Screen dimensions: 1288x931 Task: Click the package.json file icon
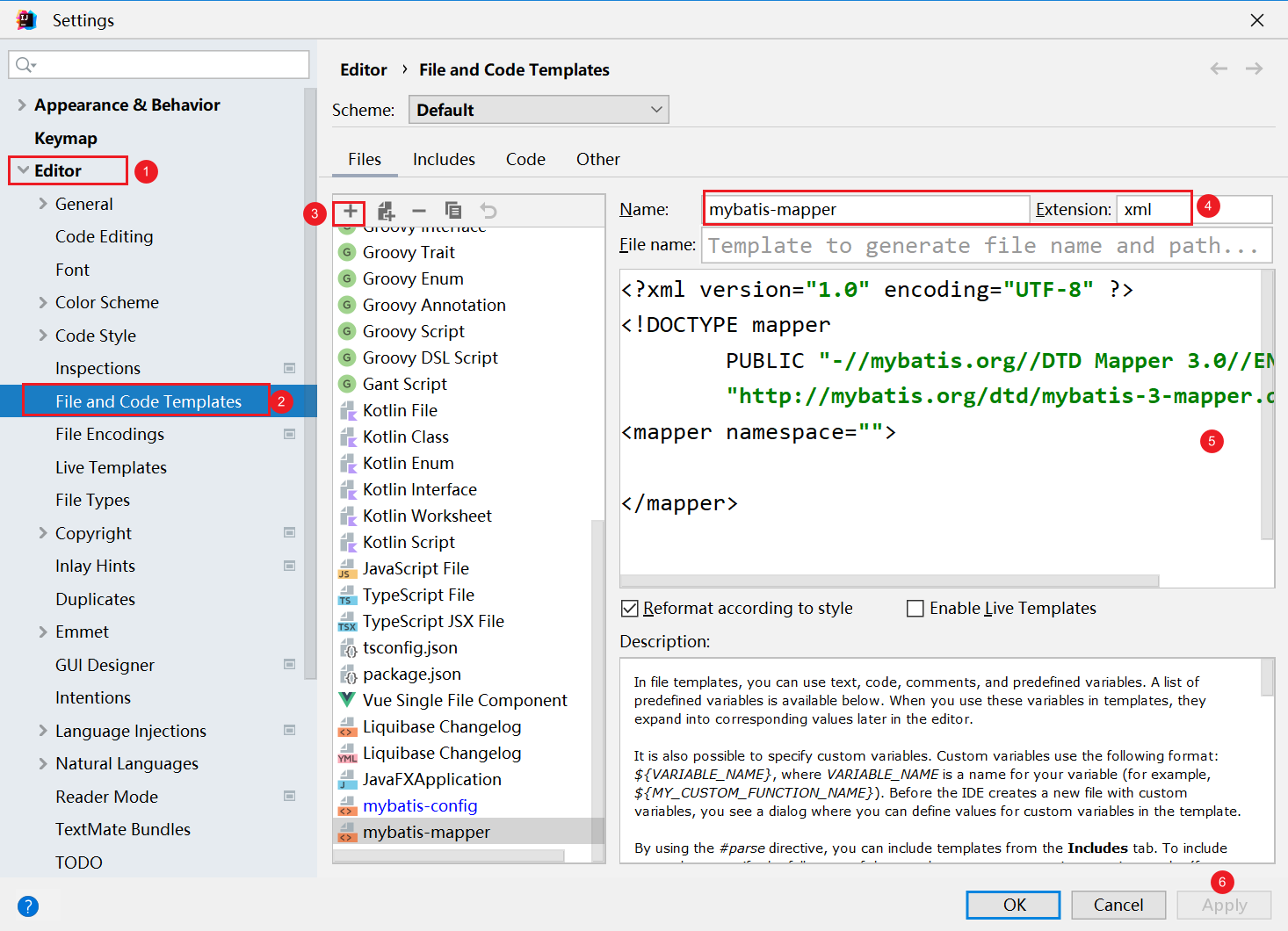tap(347, 674)
